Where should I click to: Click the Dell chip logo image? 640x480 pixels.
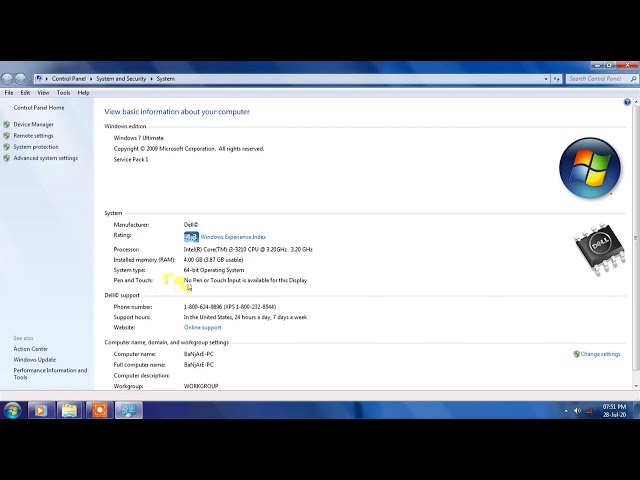tap(600, 249)
